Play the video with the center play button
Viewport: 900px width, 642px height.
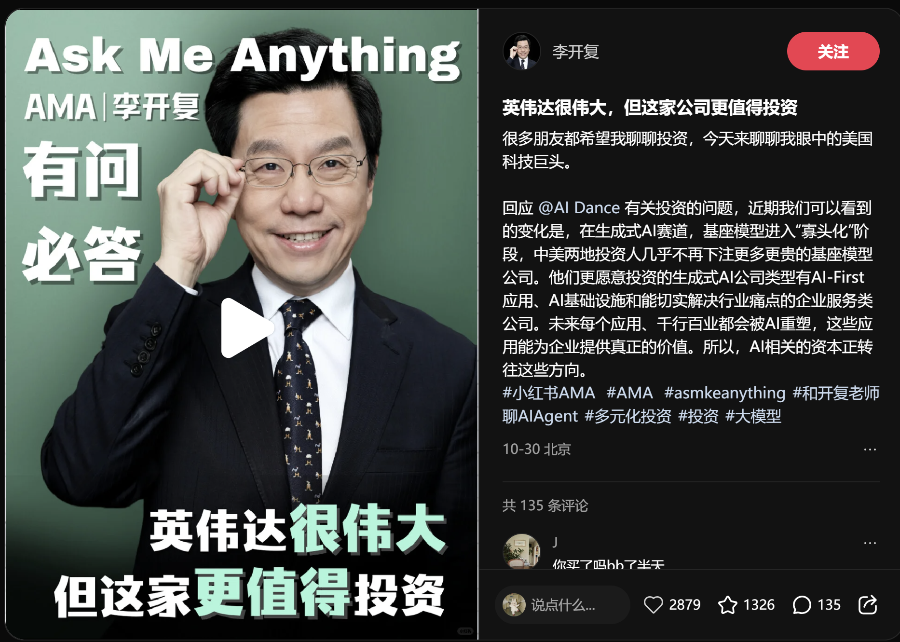[246, 328]
